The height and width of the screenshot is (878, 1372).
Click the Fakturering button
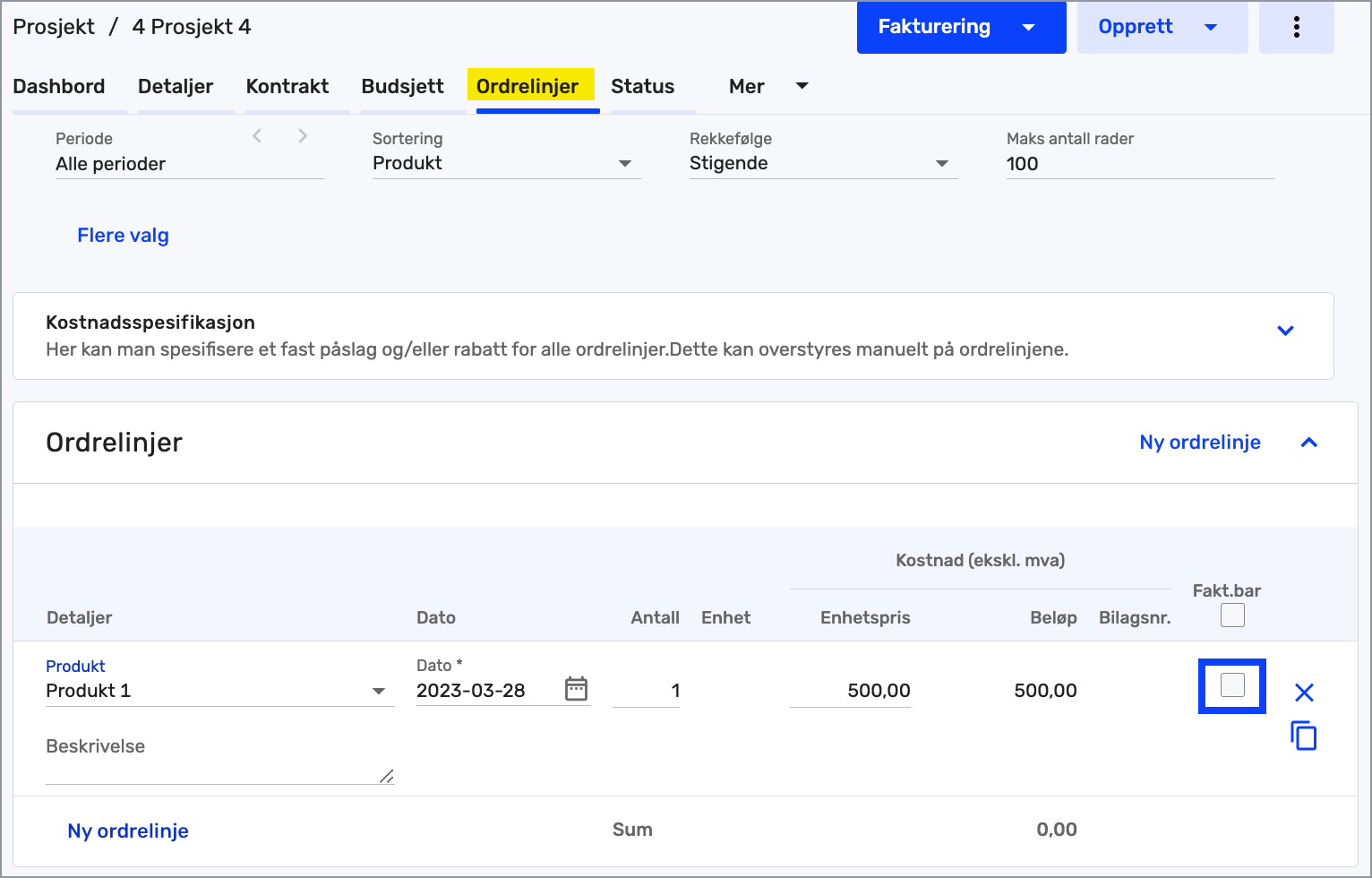click(x=934, y=27)
